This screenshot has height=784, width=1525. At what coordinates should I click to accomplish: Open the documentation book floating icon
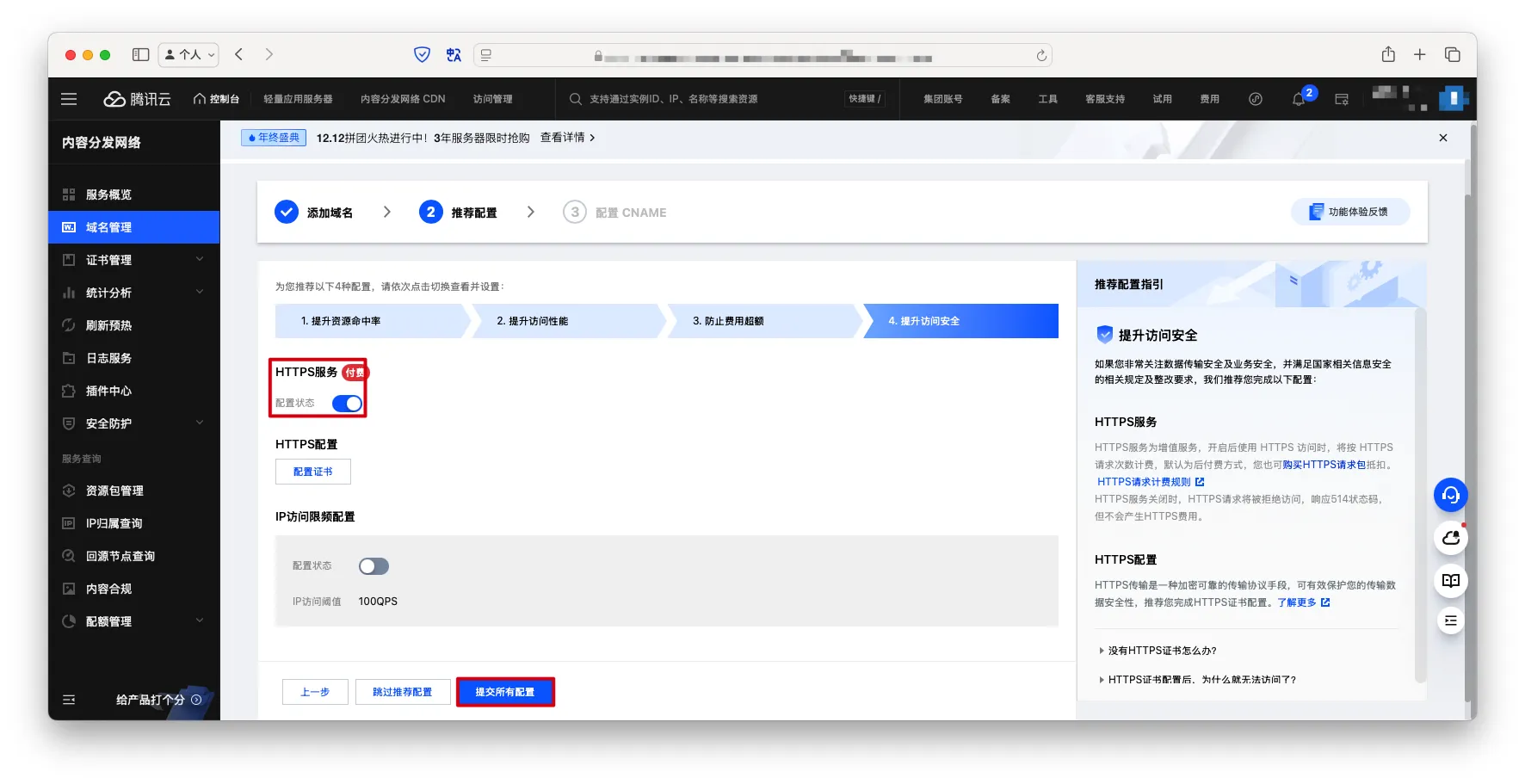point(1450,580)
